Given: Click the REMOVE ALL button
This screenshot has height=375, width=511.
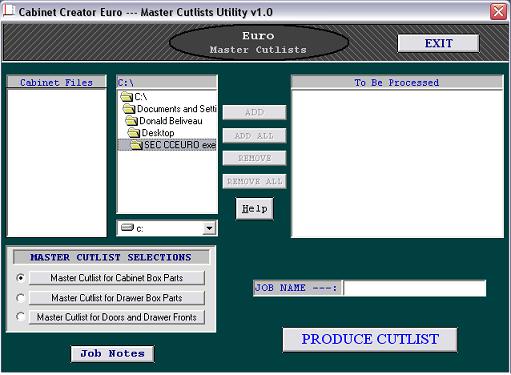Looking at the screenshot, I should (x=254, y=181).
